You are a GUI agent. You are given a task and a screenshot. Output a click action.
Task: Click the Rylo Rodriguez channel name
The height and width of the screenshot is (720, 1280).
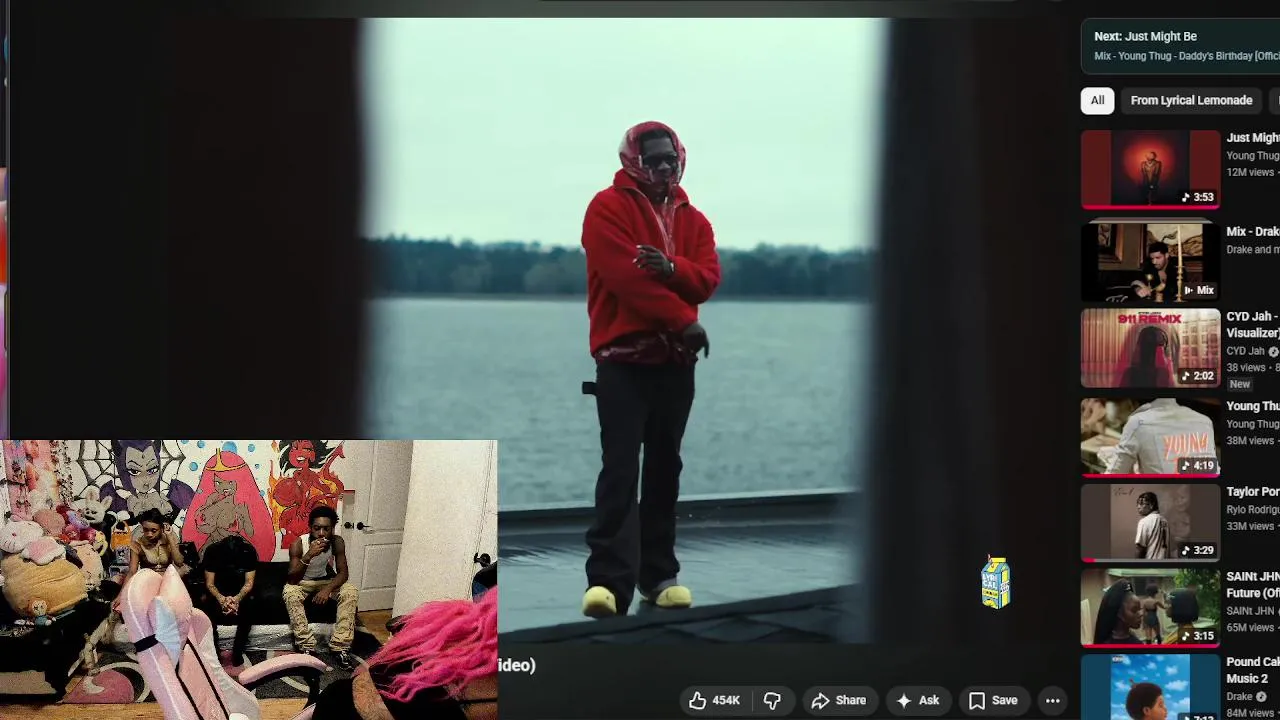tap(1253, 510)
